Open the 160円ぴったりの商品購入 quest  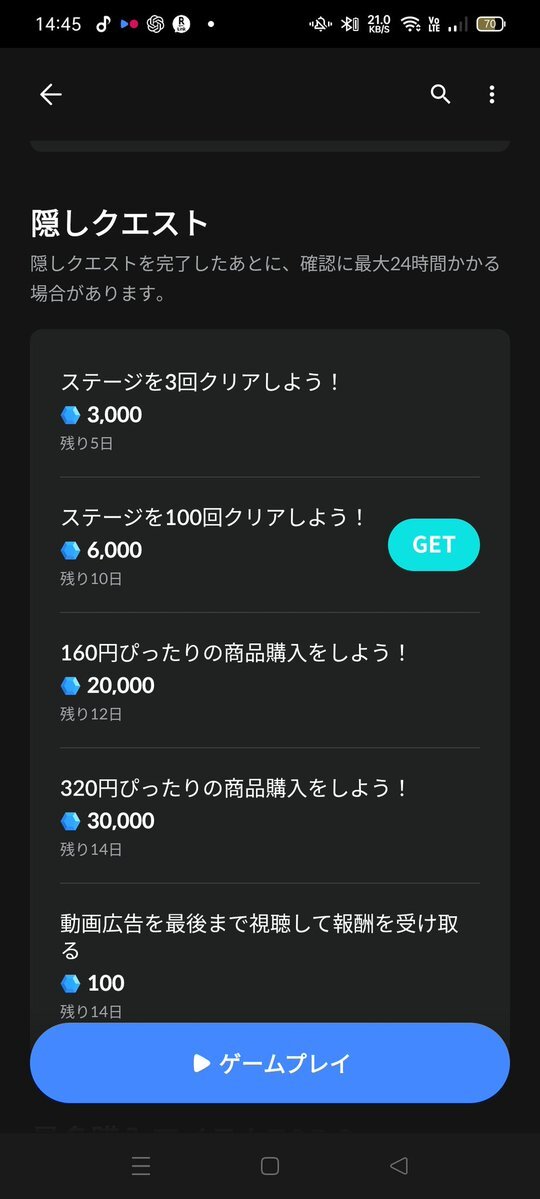(270, 681)
